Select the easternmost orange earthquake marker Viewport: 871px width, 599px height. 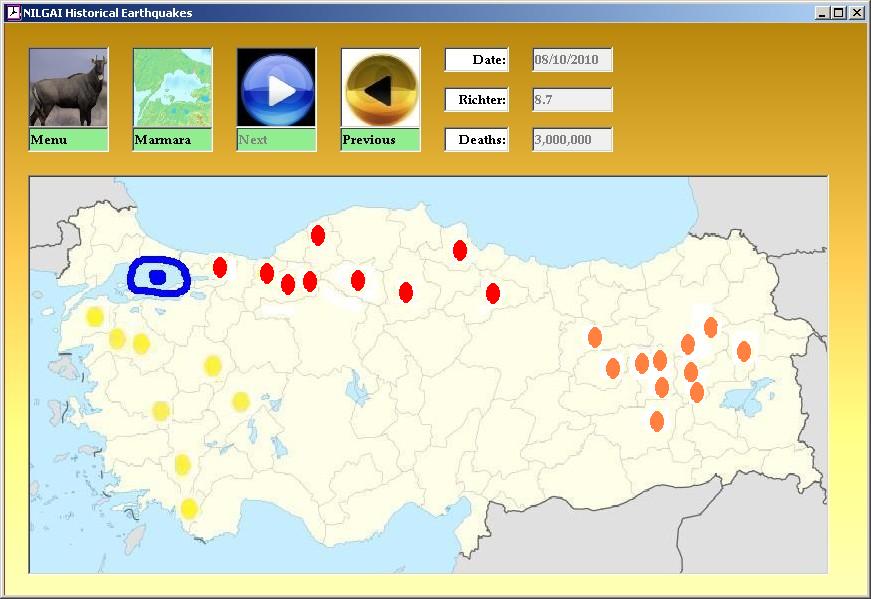[x=744, y=351]
